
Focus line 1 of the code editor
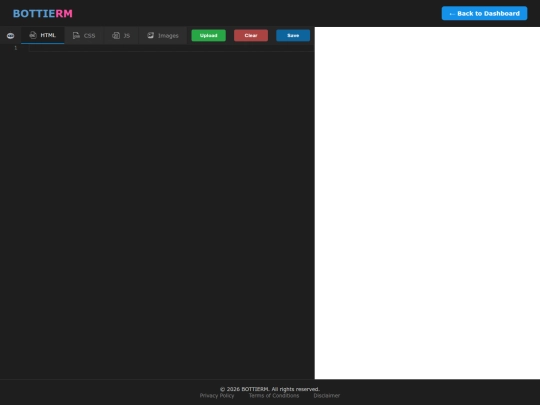pos(171,48)
